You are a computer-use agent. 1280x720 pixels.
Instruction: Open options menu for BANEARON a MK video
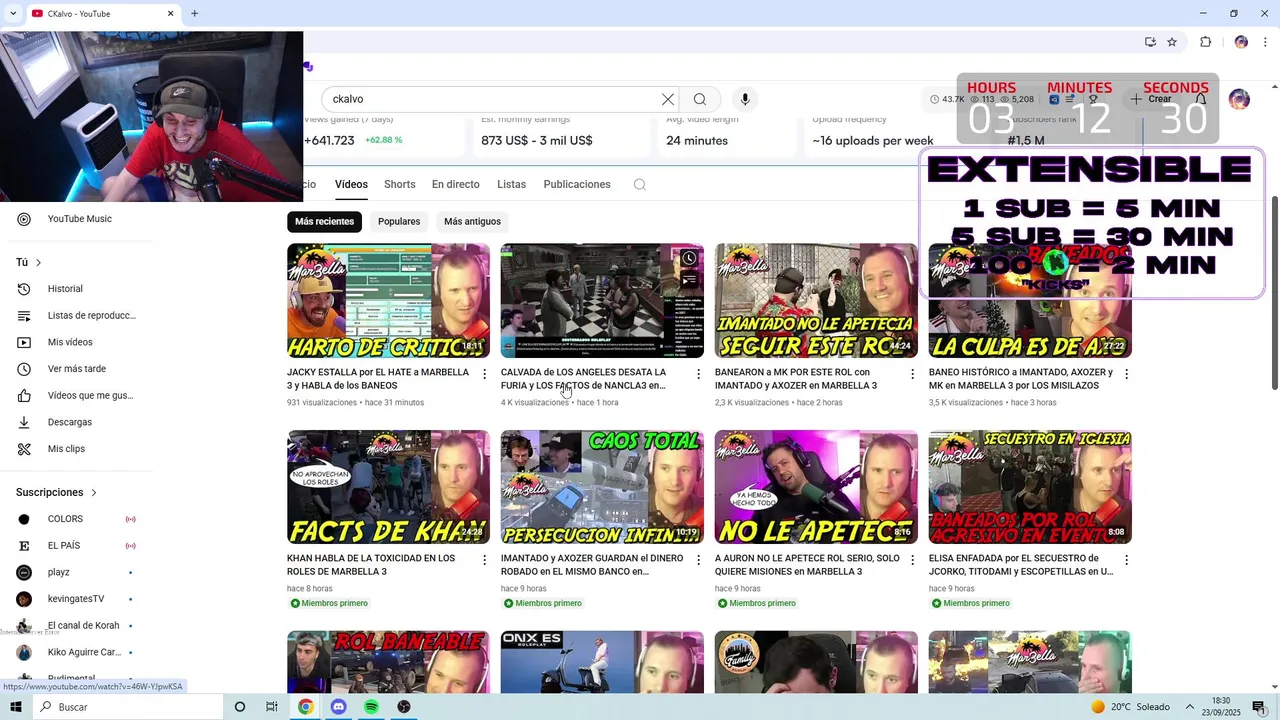point(912,374)
